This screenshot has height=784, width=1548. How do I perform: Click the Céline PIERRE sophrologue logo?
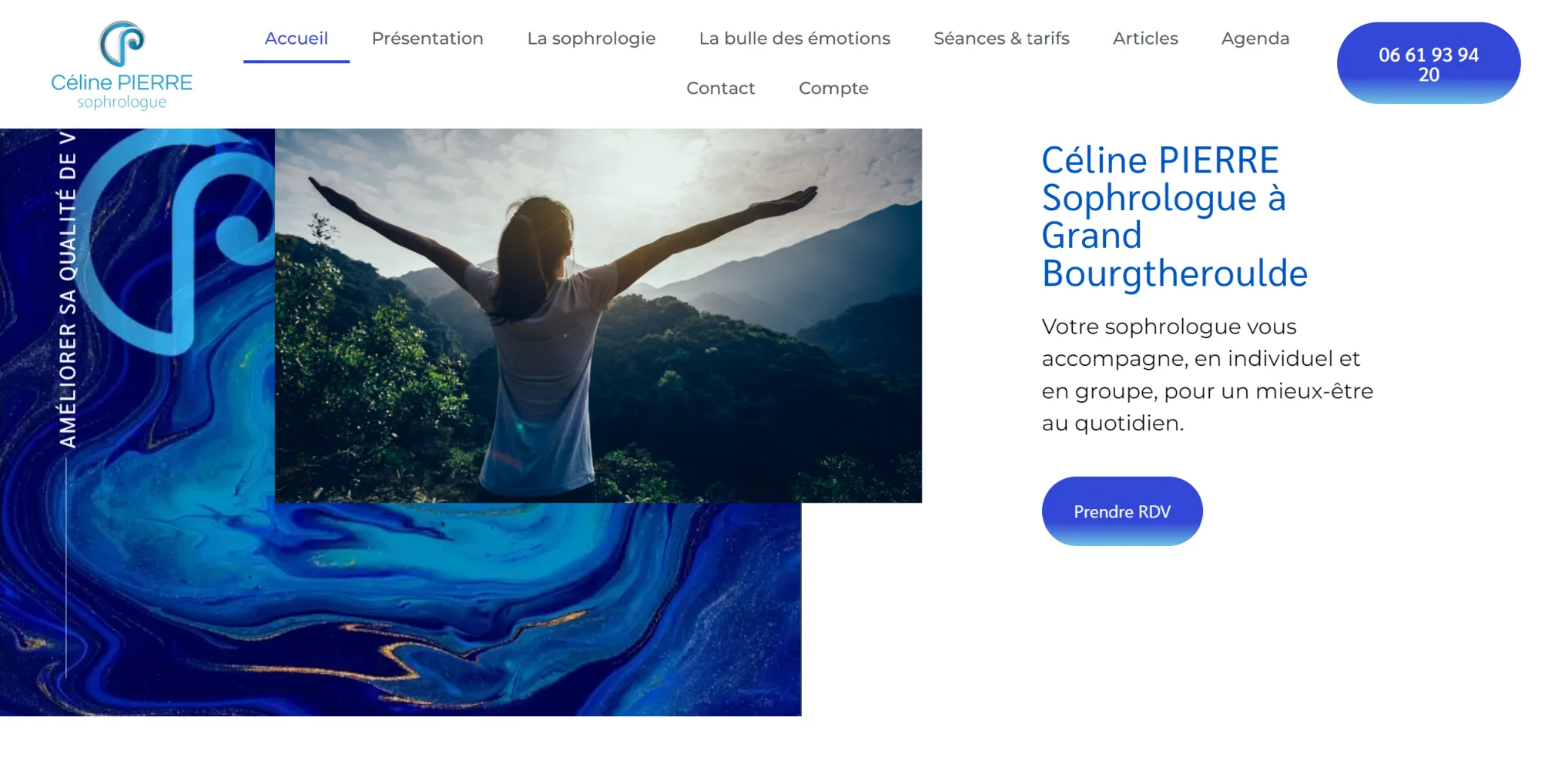(122, 65)
